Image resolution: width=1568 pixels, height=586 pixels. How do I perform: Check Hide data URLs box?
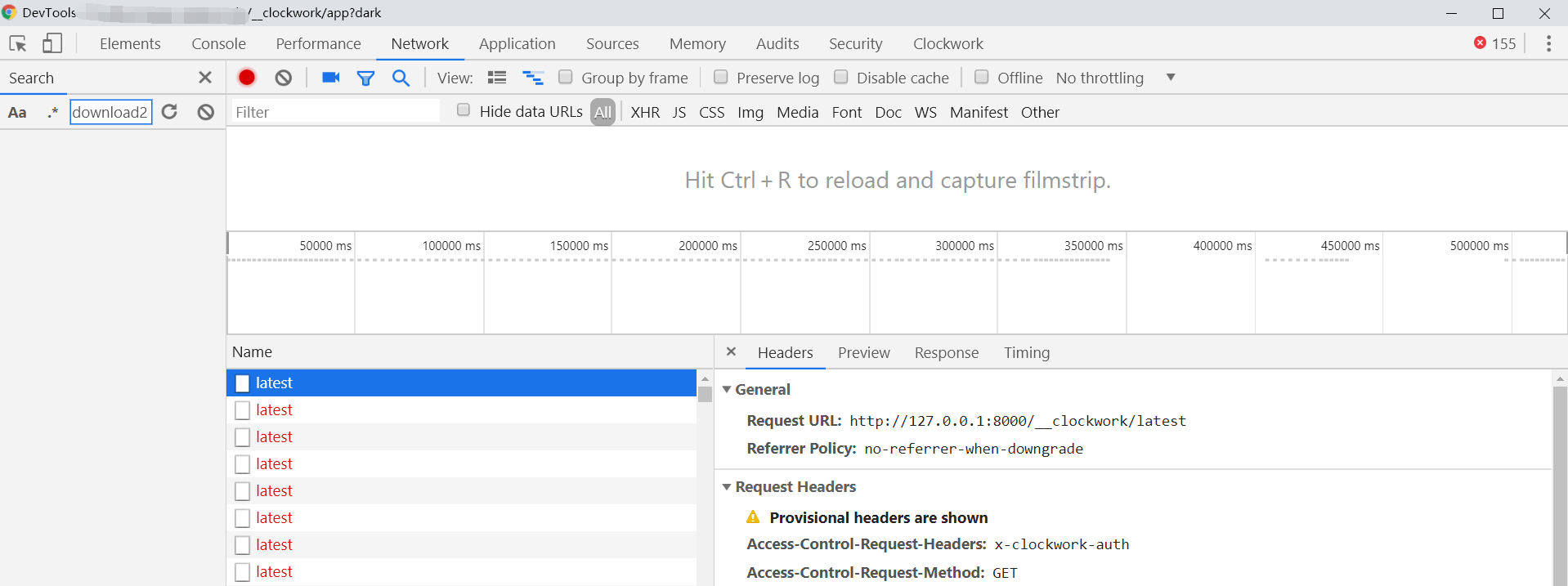tap(464, 110)
